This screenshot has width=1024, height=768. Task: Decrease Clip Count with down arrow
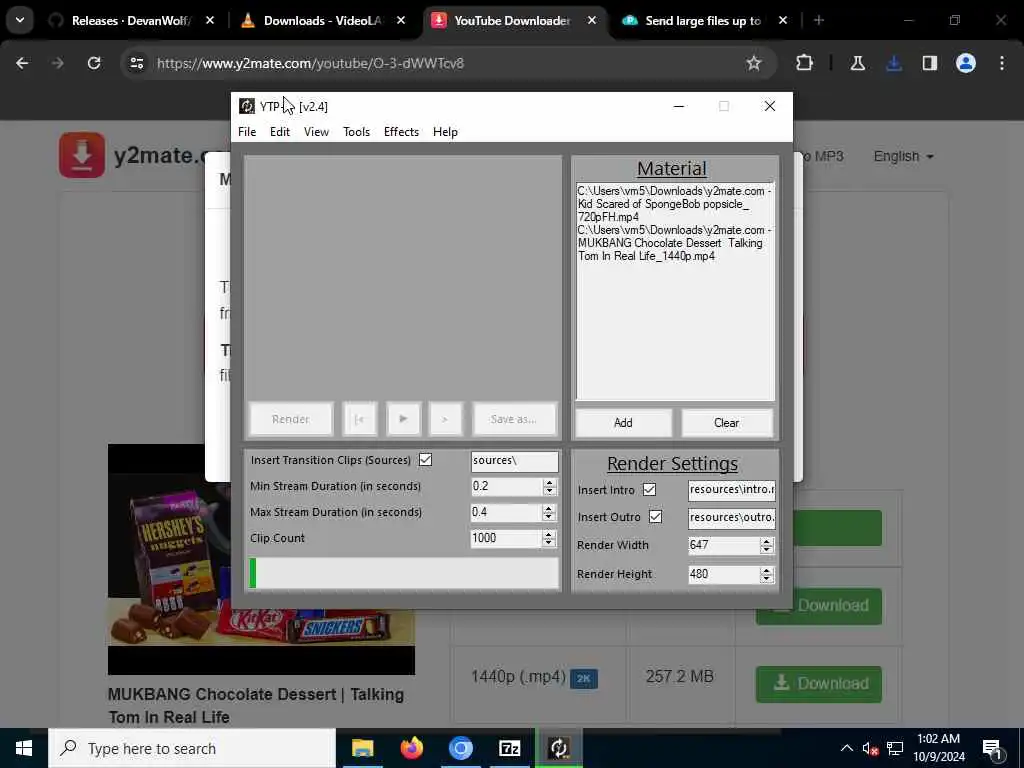coord(549,543)
